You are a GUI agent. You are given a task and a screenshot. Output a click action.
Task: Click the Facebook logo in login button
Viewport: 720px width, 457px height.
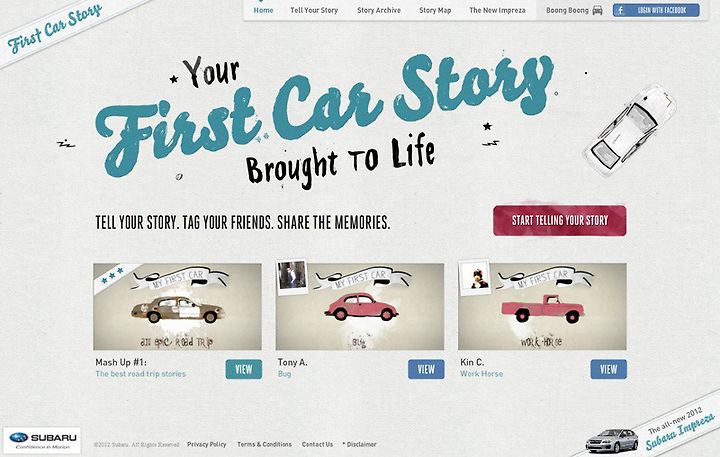click(620, 10)
